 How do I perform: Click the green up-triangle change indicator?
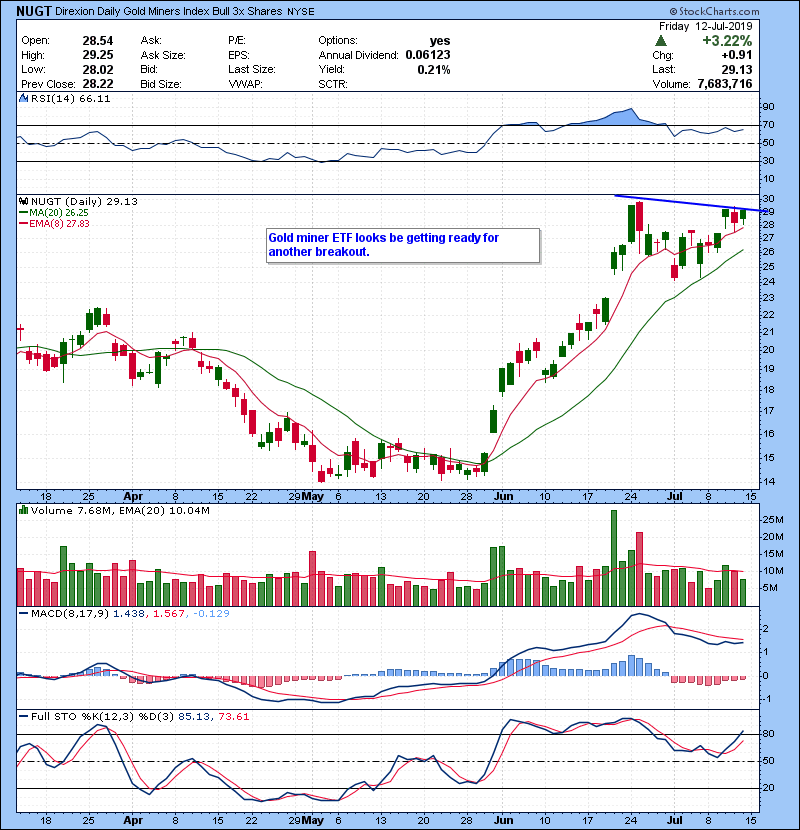tap(660, 41)
